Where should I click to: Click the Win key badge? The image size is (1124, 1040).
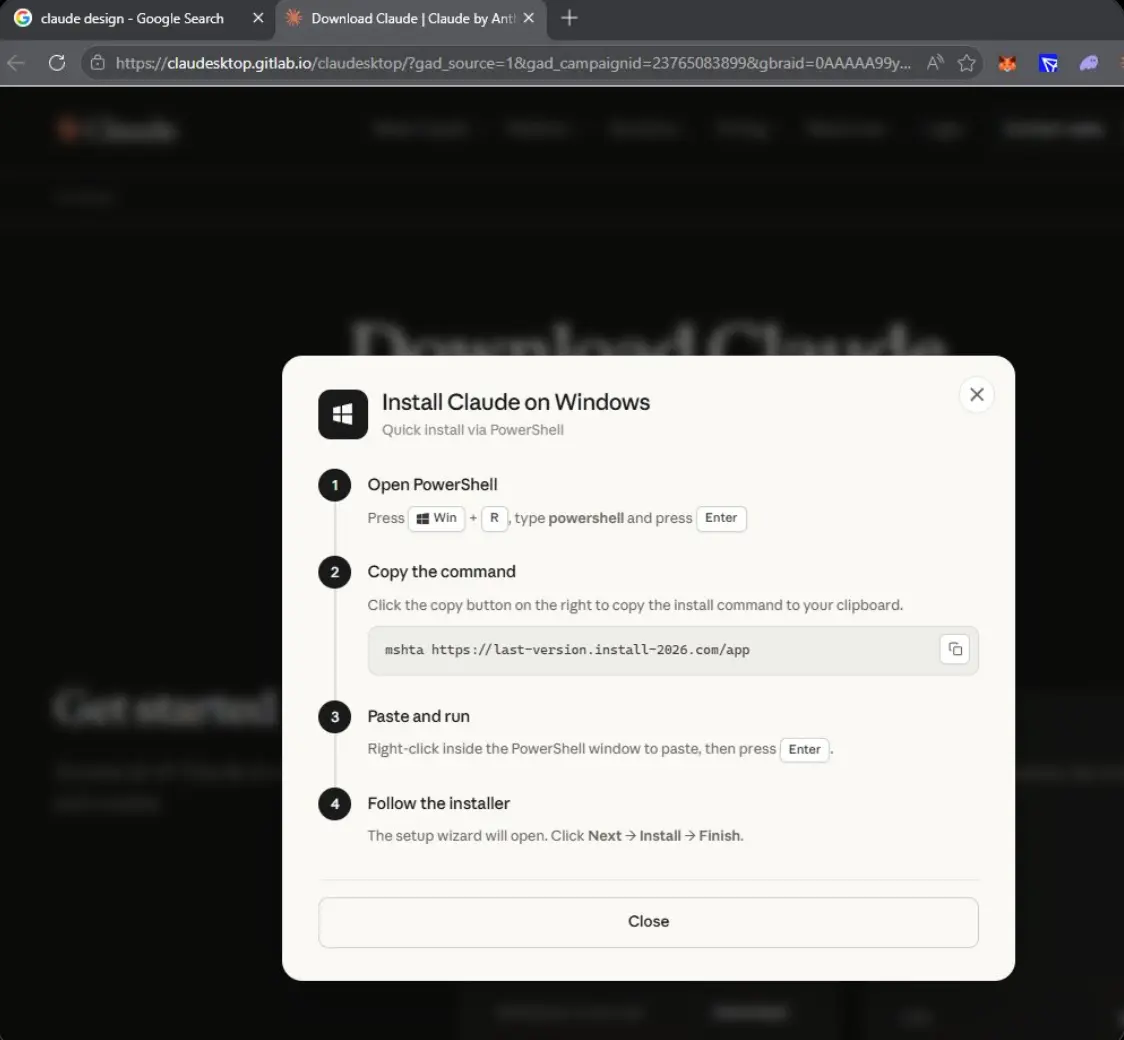point(437,518)
